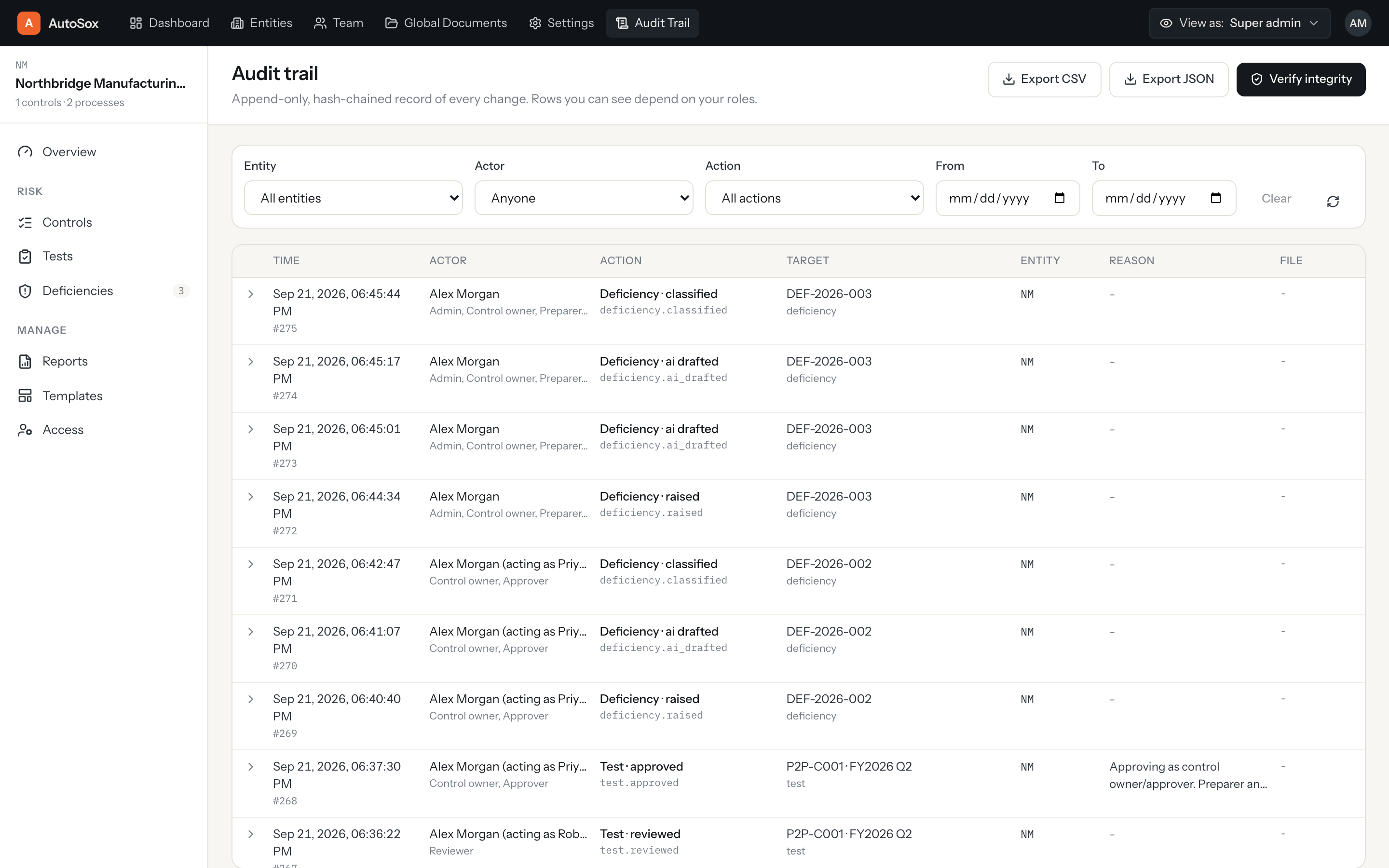This screenshot has height=868, width=1389.
Task: Expand audit row #275
Action: pos(251,294)
